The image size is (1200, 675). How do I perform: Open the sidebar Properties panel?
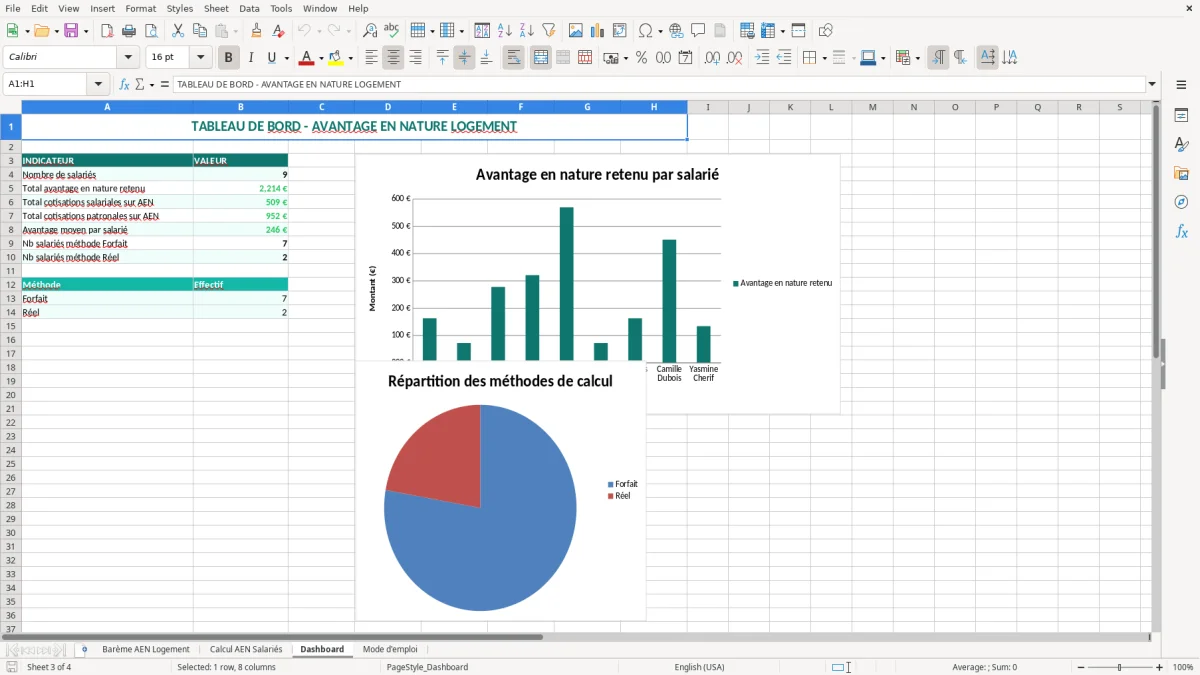1181,116
